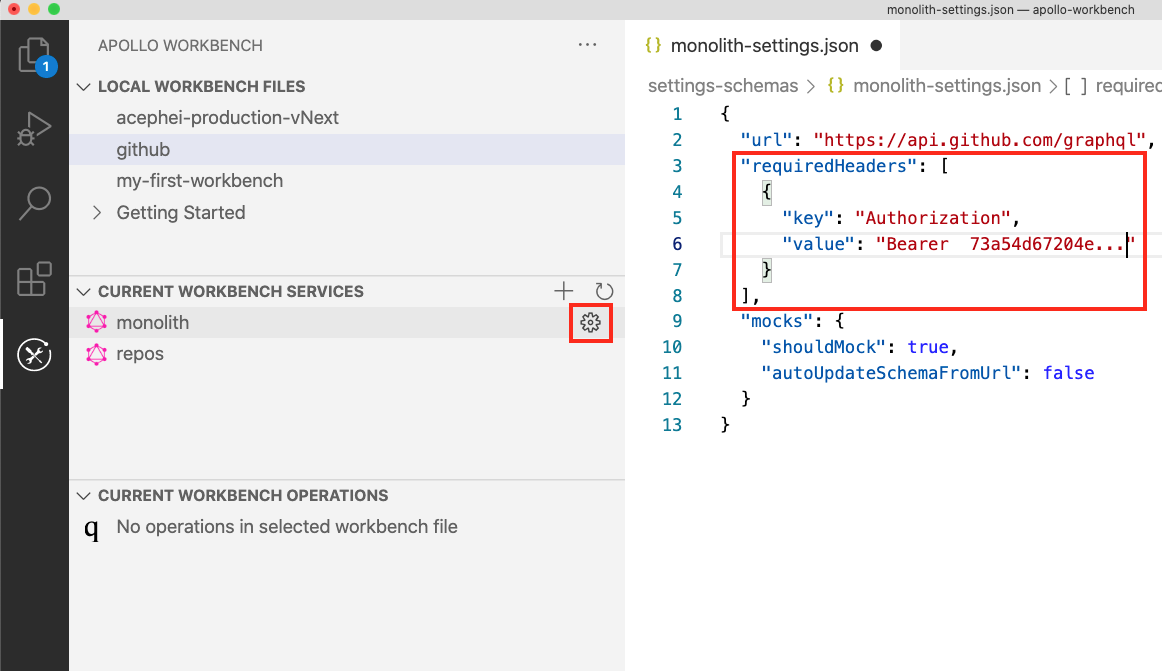Image resolution: width=1162 pixels, height=671 pixels.
Task: Click line number 9 in gutter
Action: (677, 321)
